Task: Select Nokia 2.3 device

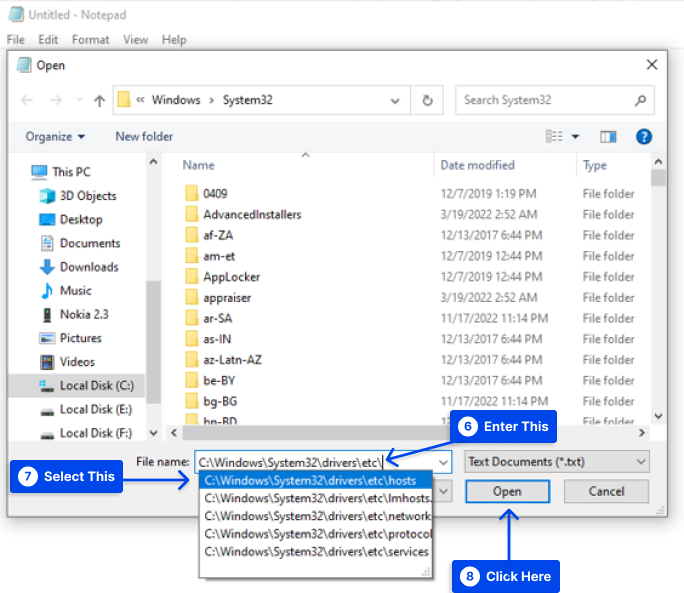Action: 75,314
